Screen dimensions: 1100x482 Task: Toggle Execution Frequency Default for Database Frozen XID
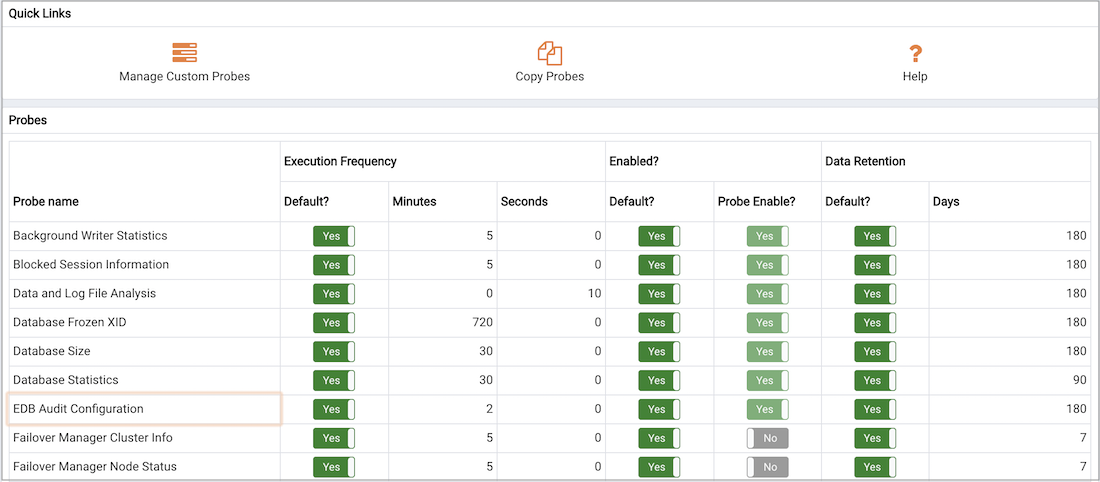[334, 322]
